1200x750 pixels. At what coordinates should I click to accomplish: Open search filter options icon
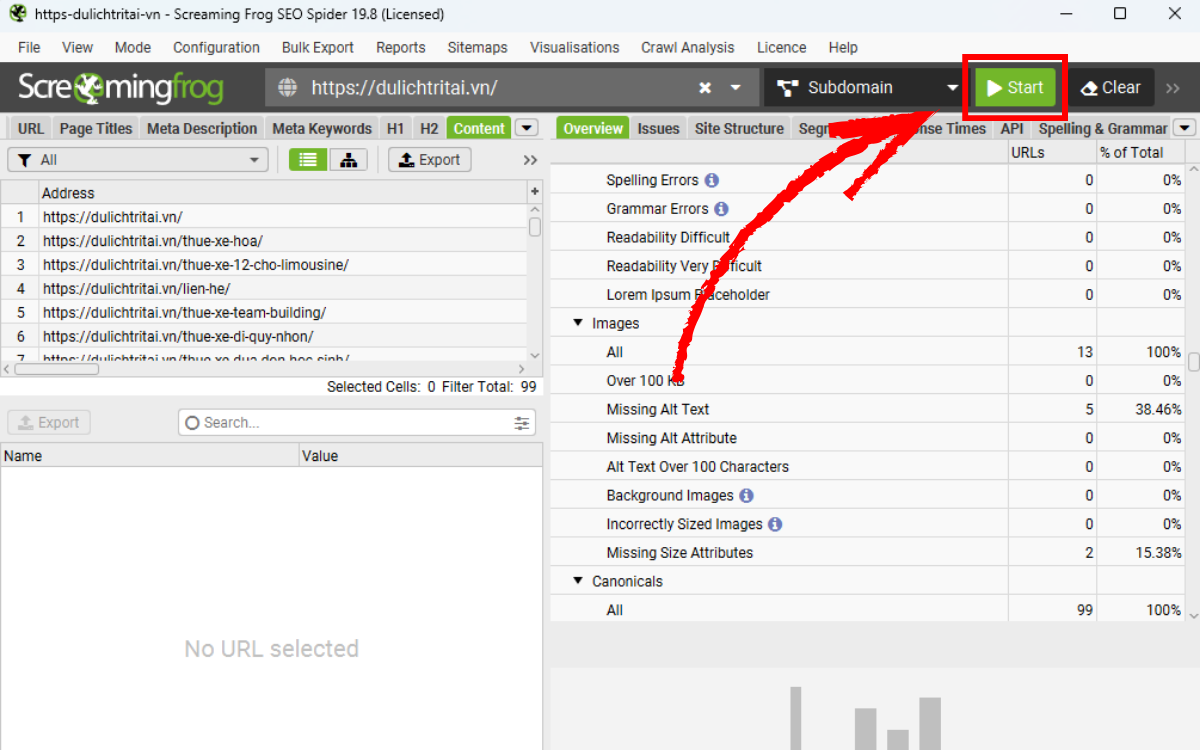tap(522, 423)
